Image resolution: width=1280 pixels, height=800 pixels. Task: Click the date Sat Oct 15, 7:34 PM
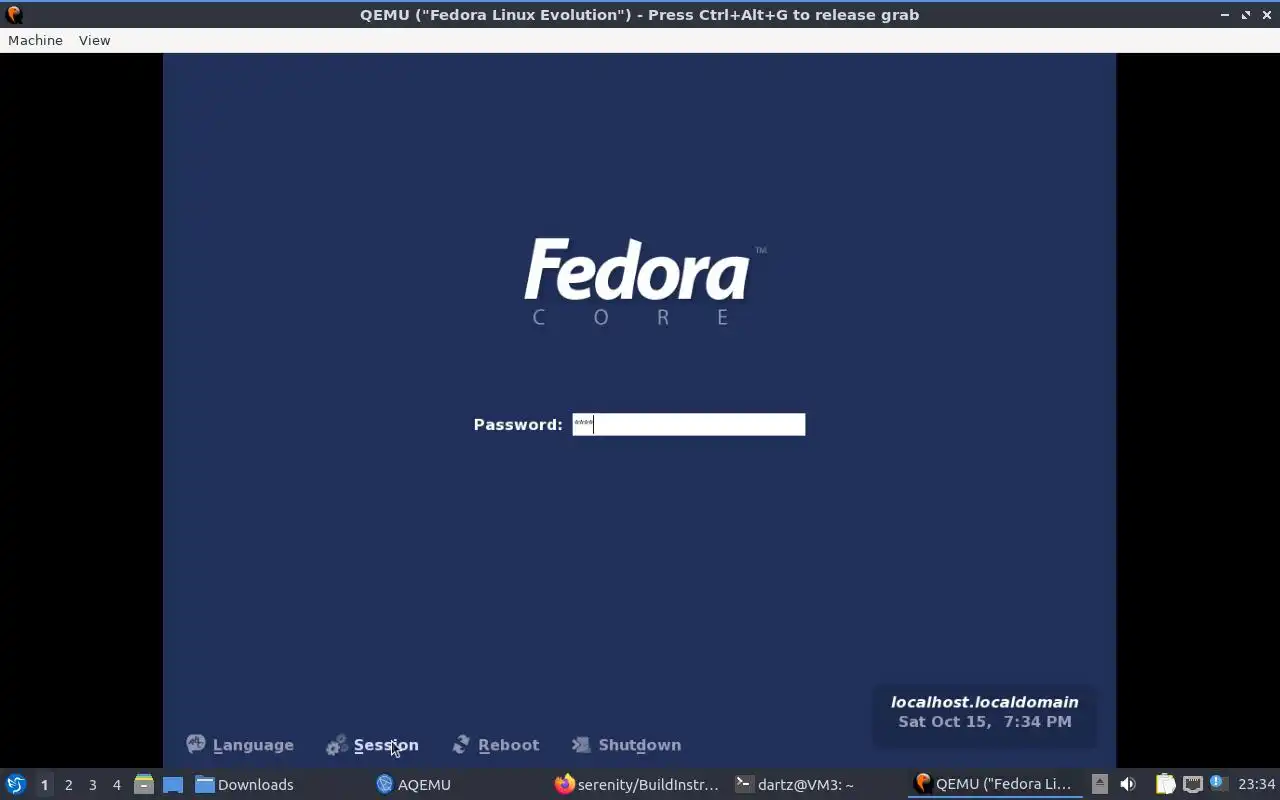point(985,721)
